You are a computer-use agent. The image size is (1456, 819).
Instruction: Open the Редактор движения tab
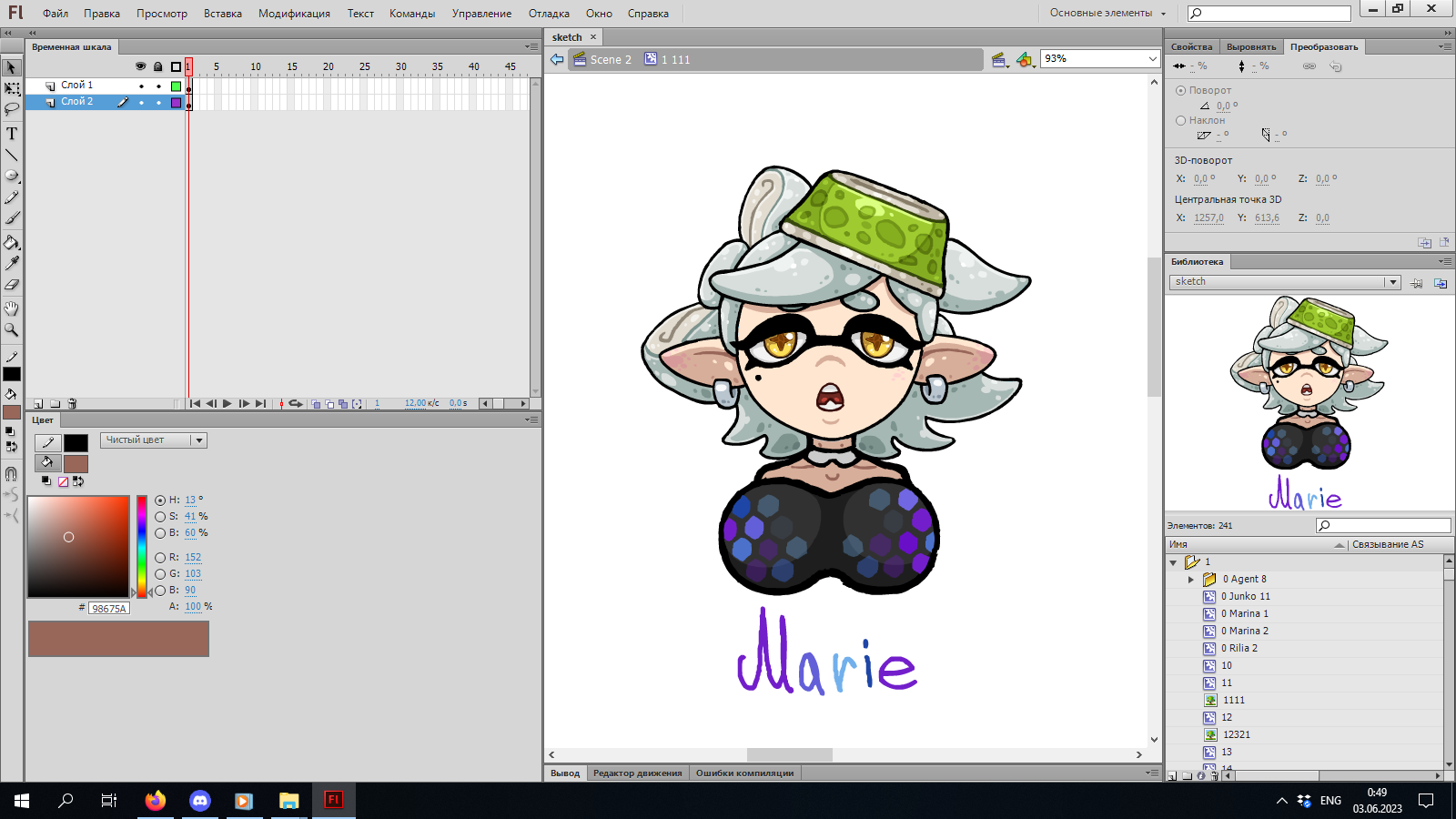tap(637, 773)
